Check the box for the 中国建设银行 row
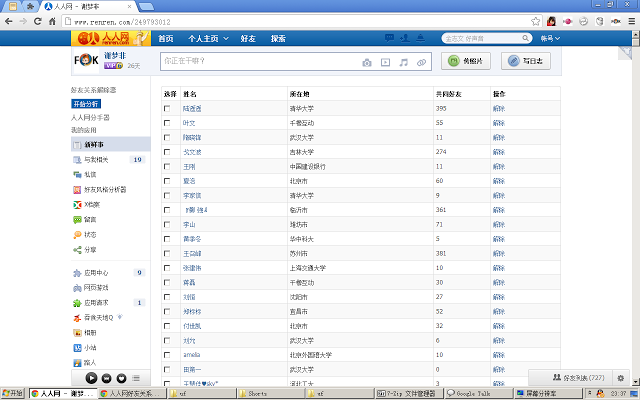640x400 pixels. click(167, 167)
